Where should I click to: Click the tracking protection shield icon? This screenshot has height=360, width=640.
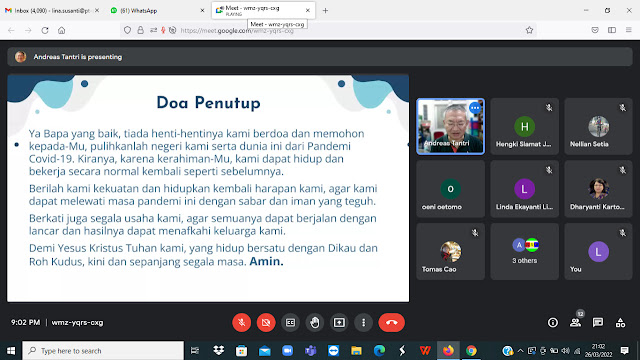coord(127,30)
